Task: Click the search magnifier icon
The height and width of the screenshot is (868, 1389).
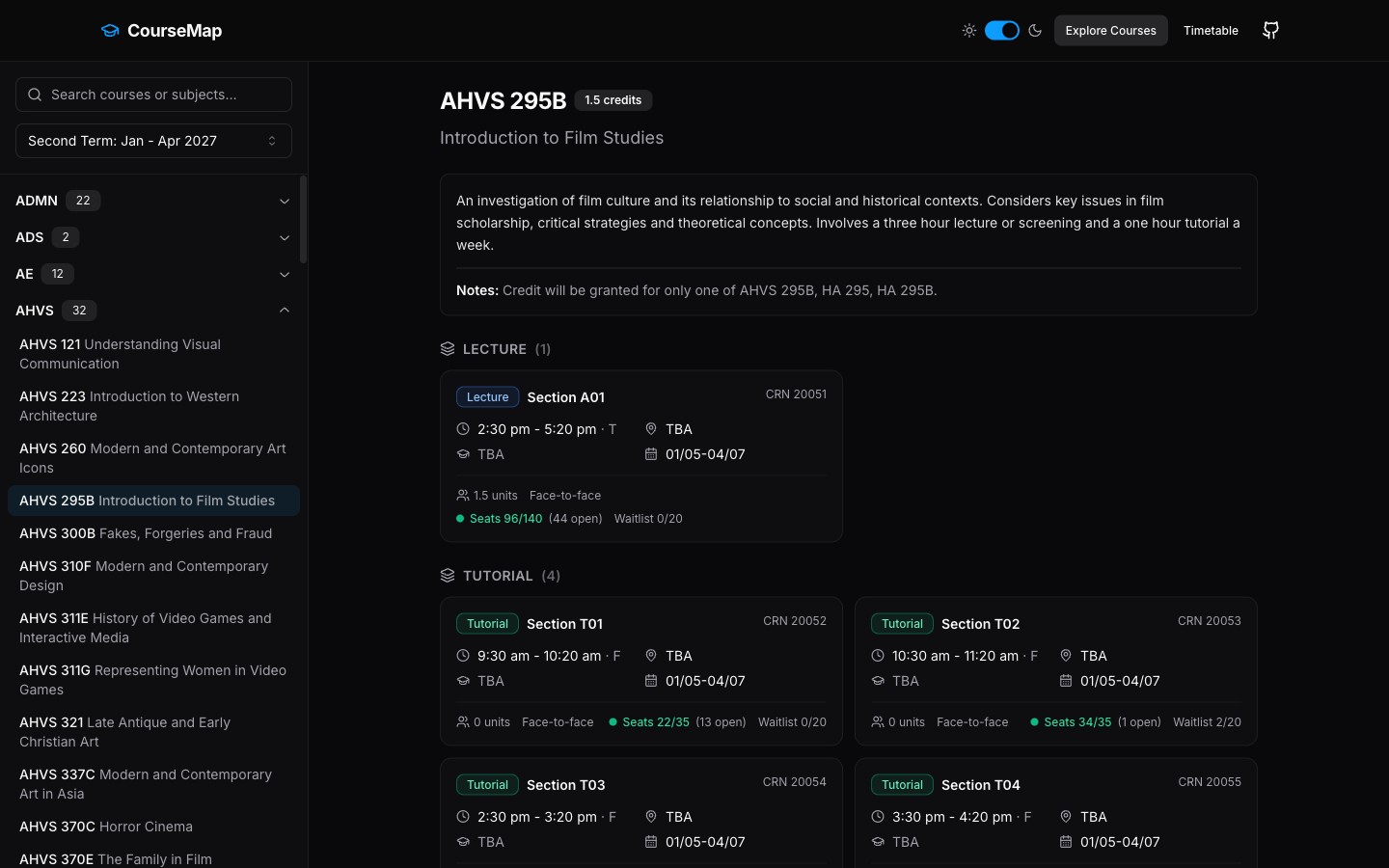Action: coord(35,95)
